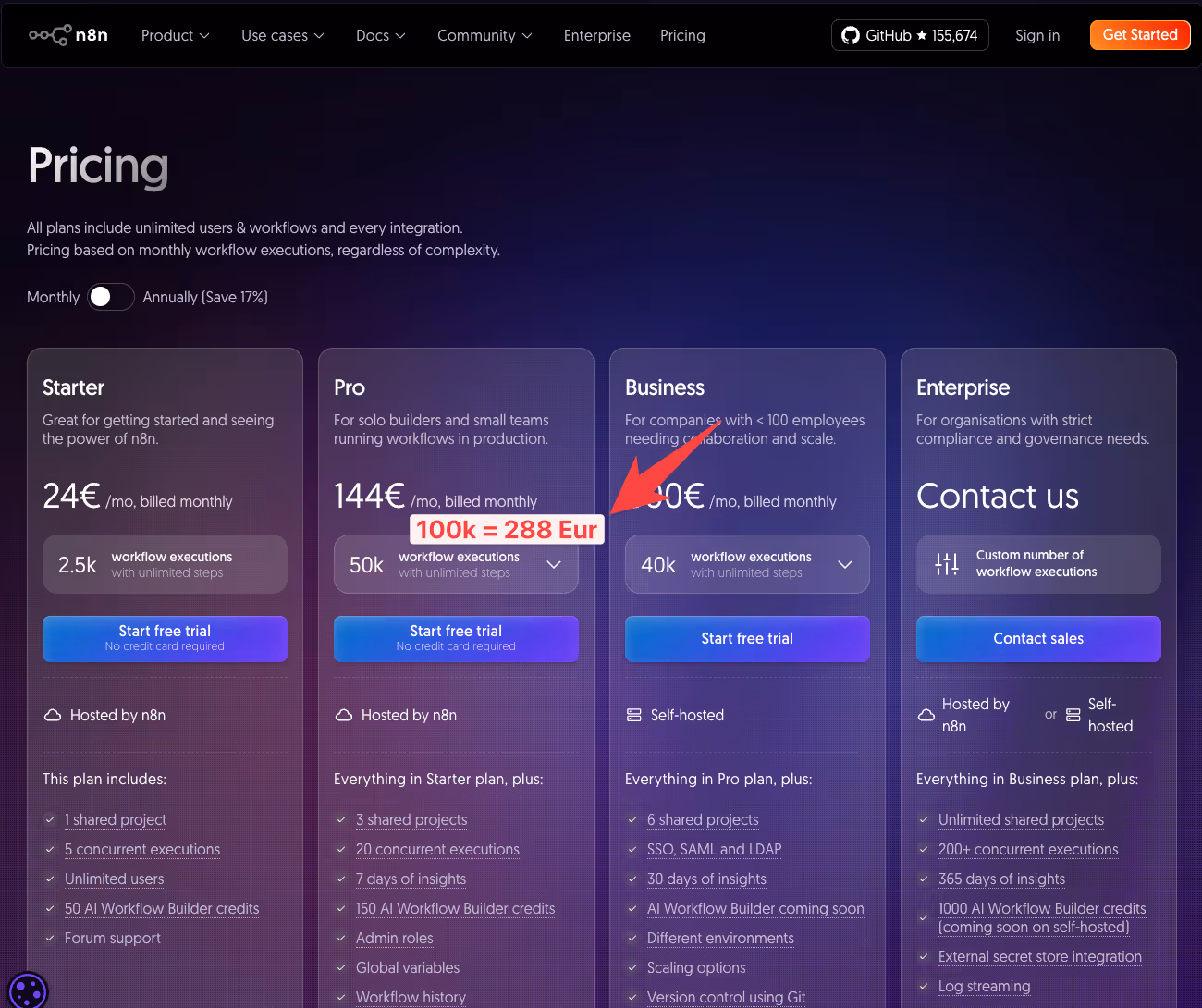
Task: Click Version control using Git link
Action: click(726, 997)
